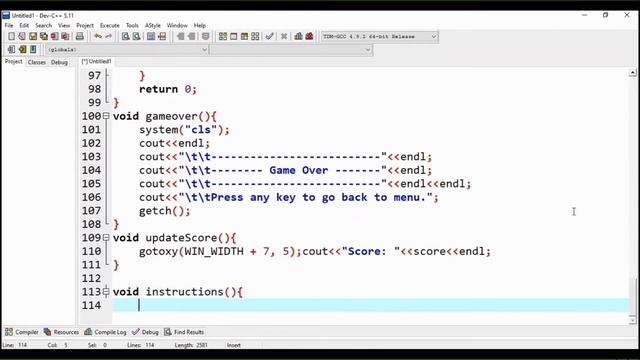Click the Dev-C++ application icon in the title bar
The width and height of the screenshot is (640, 360).
click(x=6, y=16)
